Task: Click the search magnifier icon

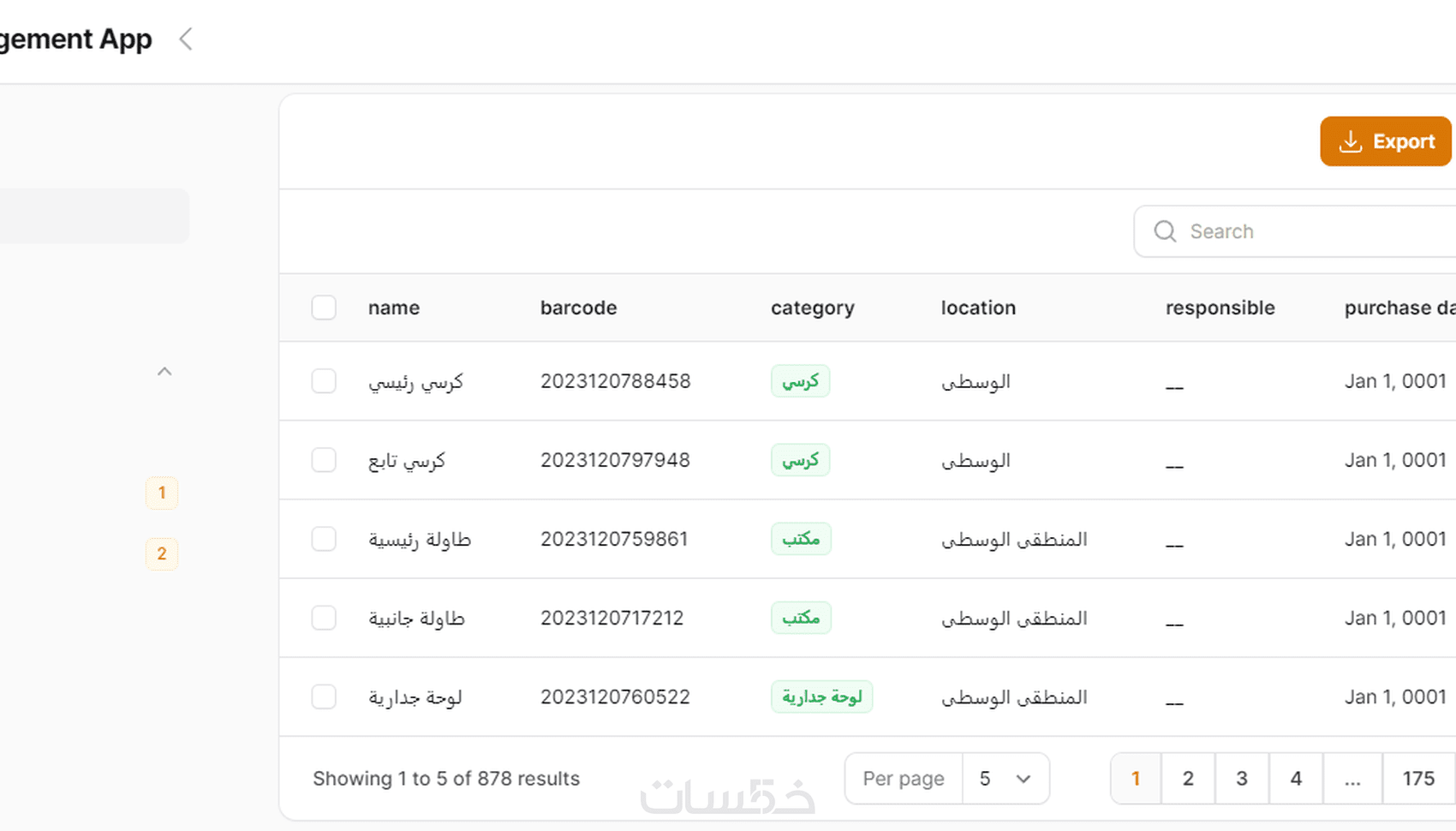Action: point(1165,231)
